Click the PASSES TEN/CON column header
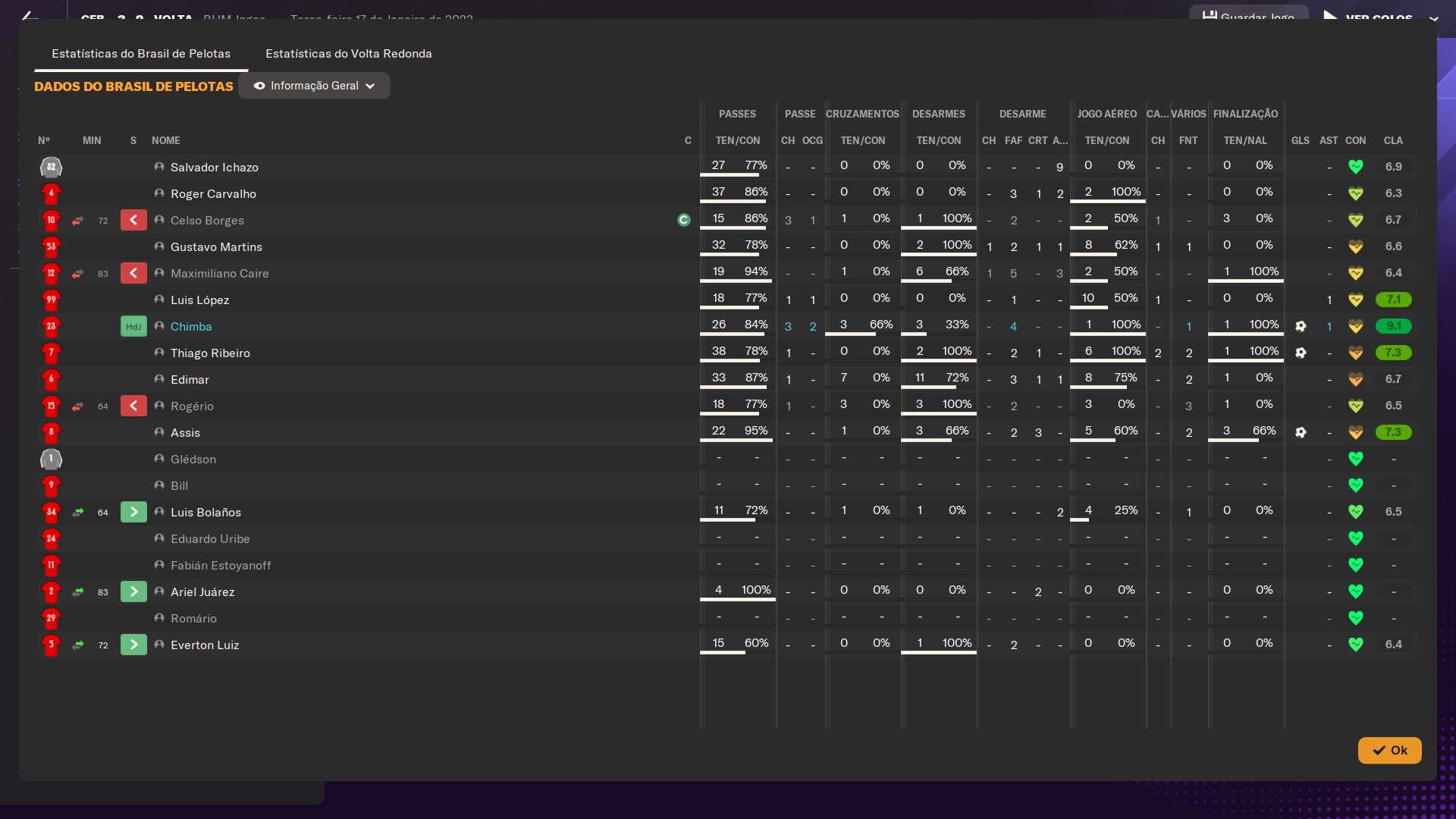The width and height of the screenshot is (1456, 819). pos(738,140)
